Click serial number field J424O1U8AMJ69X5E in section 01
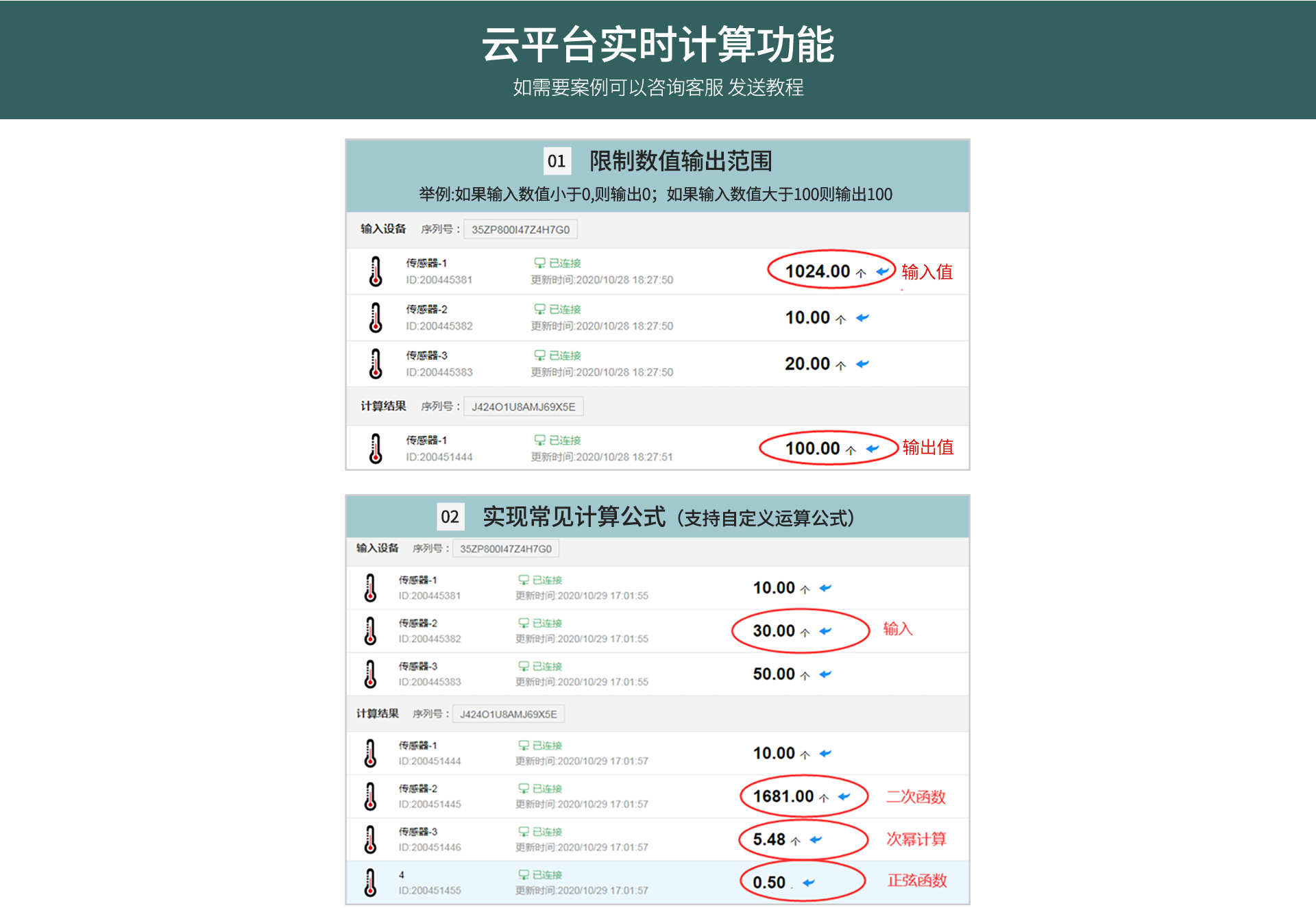 [x=523, y=407]
